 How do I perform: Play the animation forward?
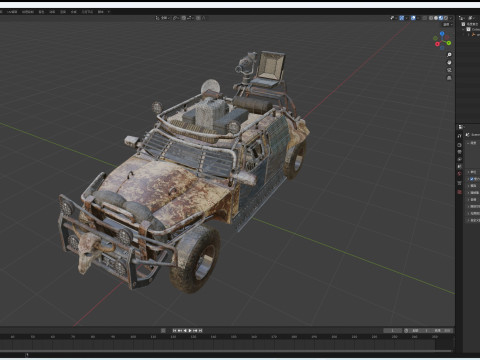coord(190,330)
